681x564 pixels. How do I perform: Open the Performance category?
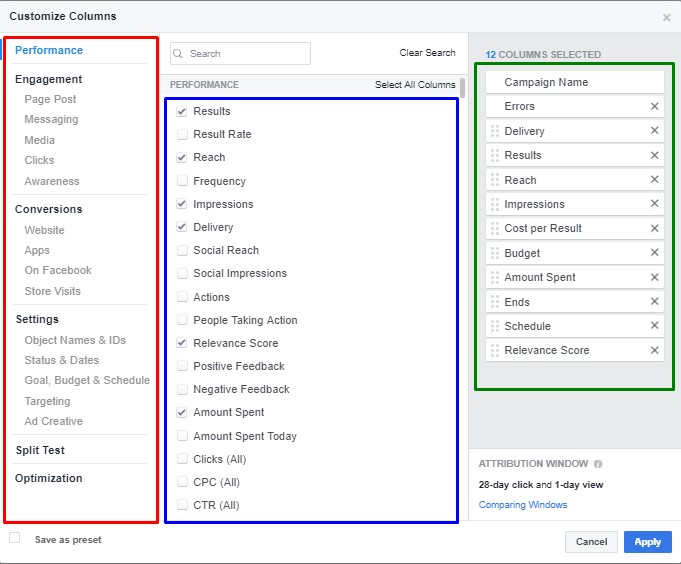(49, 50)
